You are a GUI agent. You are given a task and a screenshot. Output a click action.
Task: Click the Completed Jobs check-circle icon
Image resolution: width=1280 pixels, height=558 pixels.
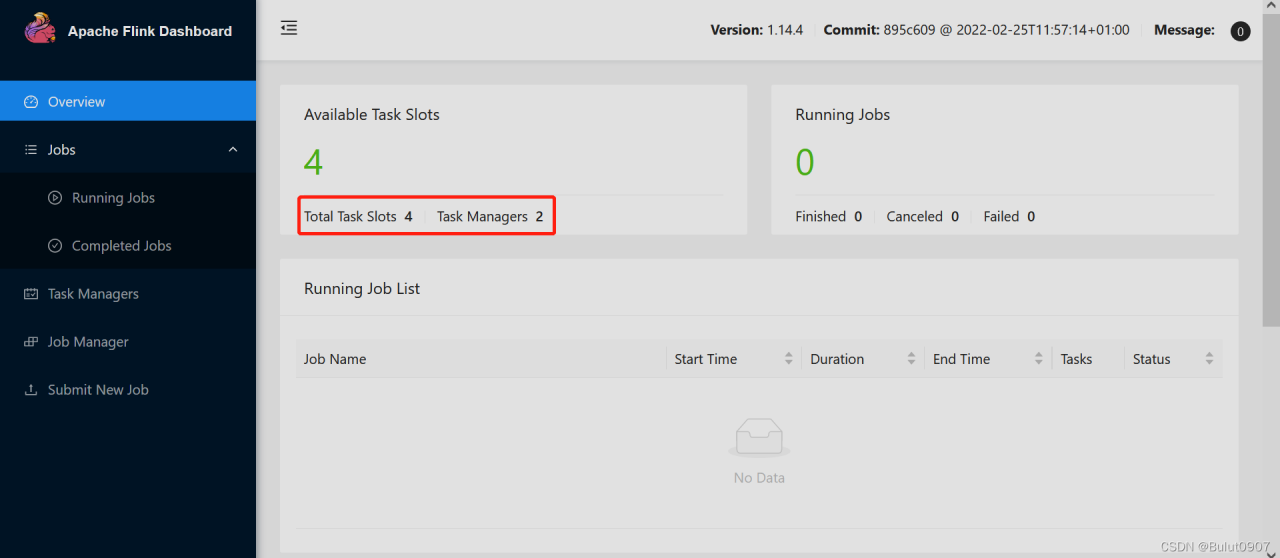(x=55, y=246)
